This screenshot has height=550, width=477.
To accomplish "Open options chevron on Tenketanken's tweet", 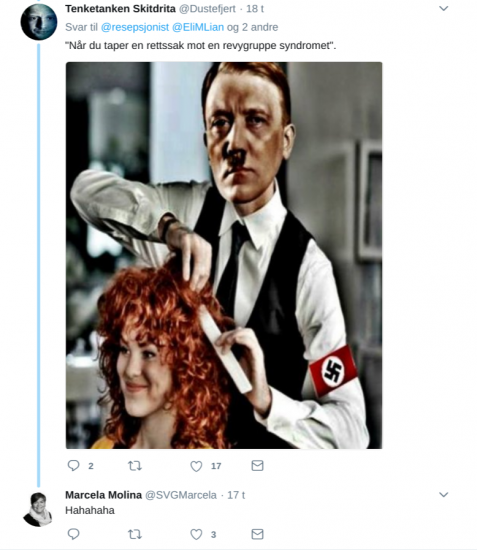I will click(444, 8).
